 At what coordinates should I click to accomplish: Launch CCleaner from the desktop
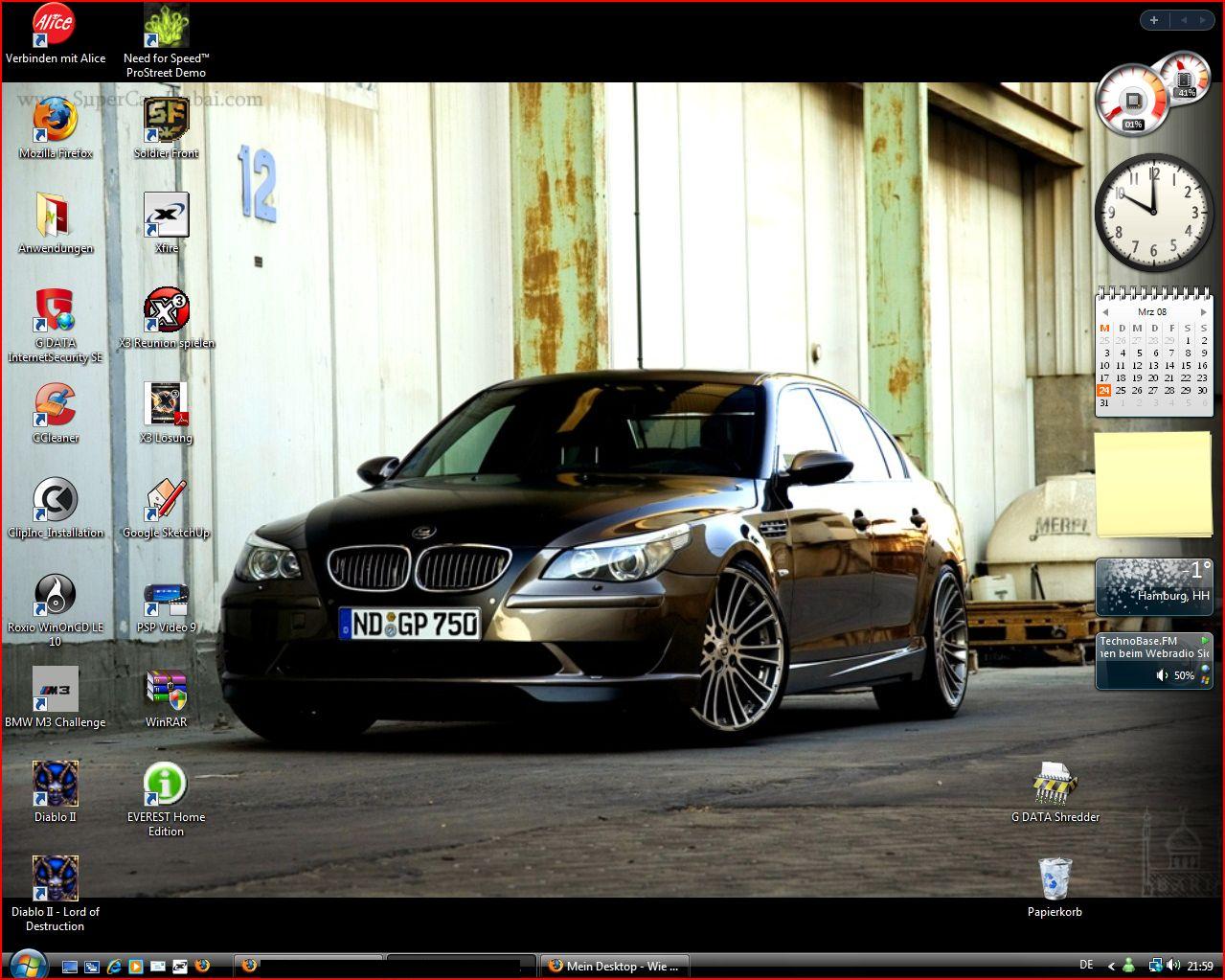[x=55, y=404]
